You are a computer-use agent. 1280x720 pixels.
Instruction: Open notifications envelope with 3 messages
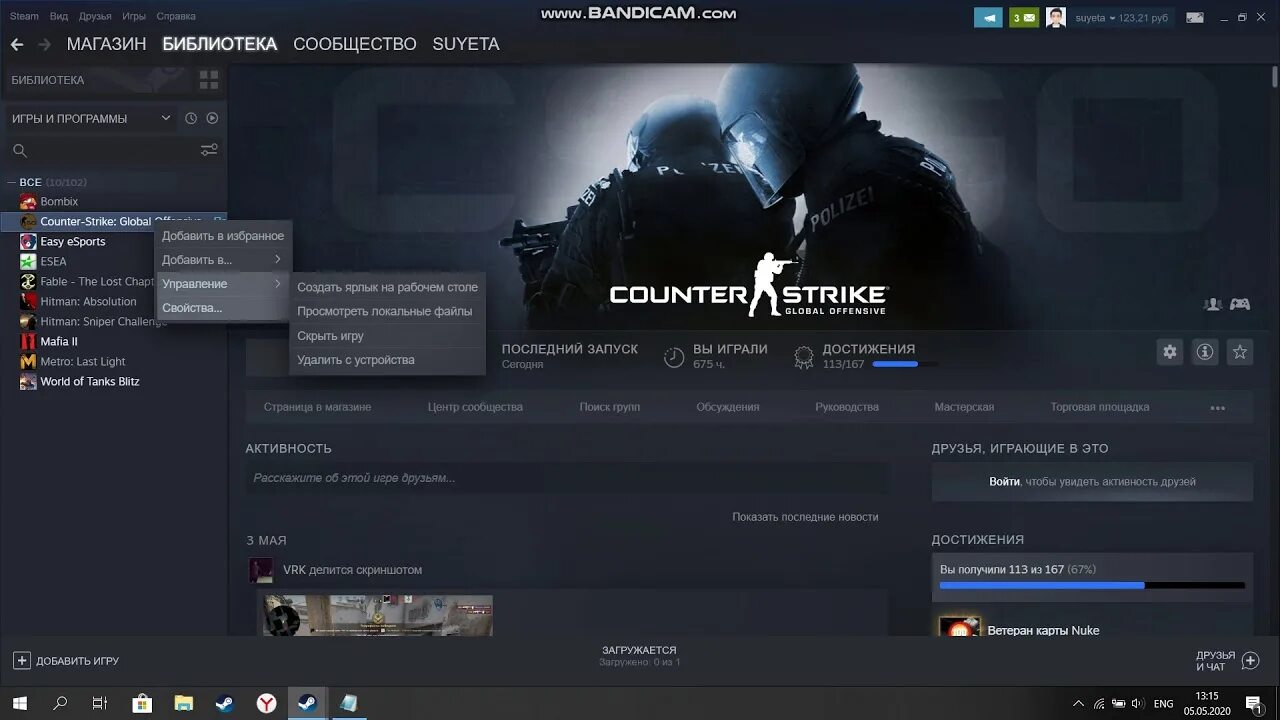1023,17
